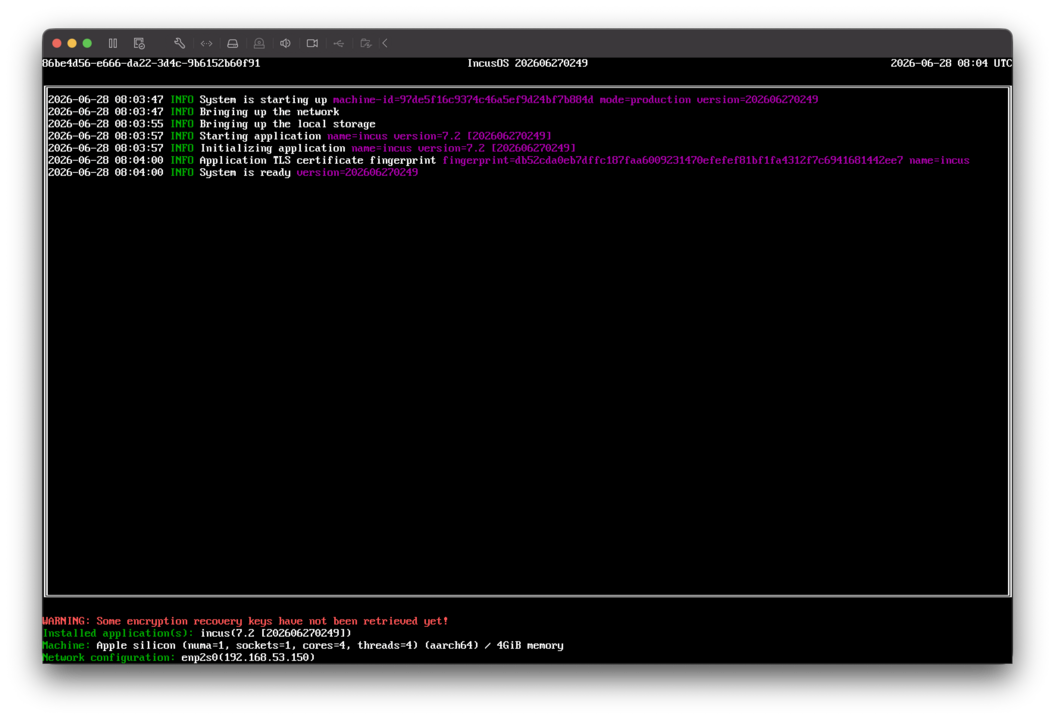Click the 'Installed application(s):' label

(x=118, y=633)
